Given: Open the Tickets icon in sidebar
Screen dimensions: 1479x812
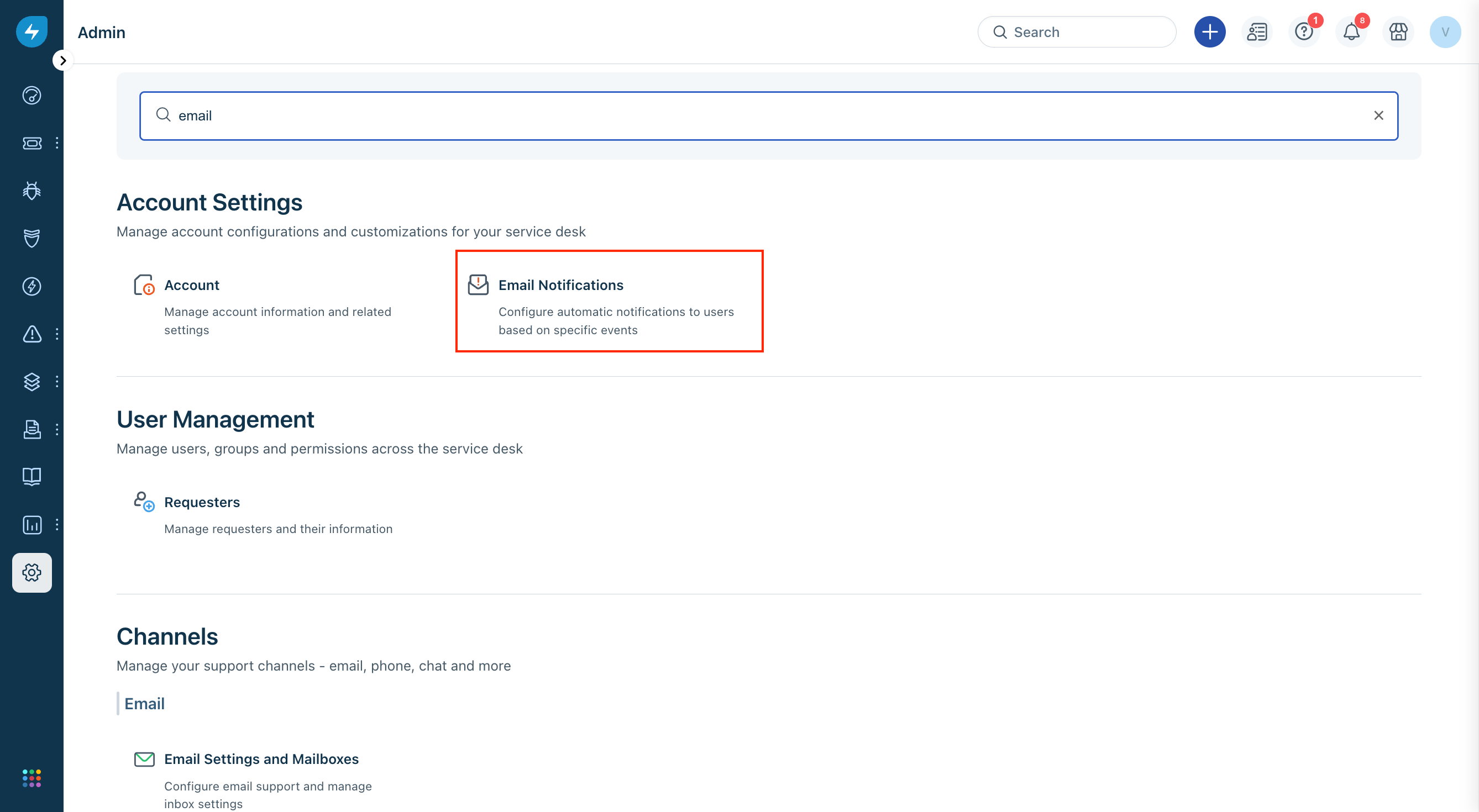Looking at the screenshot, I should 32,143.
